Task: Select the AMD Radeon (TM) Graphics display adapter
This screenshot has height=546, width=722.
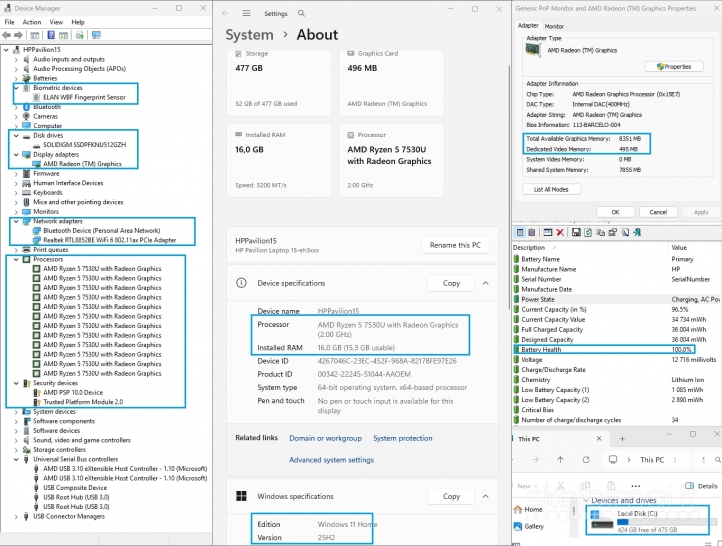Action: (82, 164)
